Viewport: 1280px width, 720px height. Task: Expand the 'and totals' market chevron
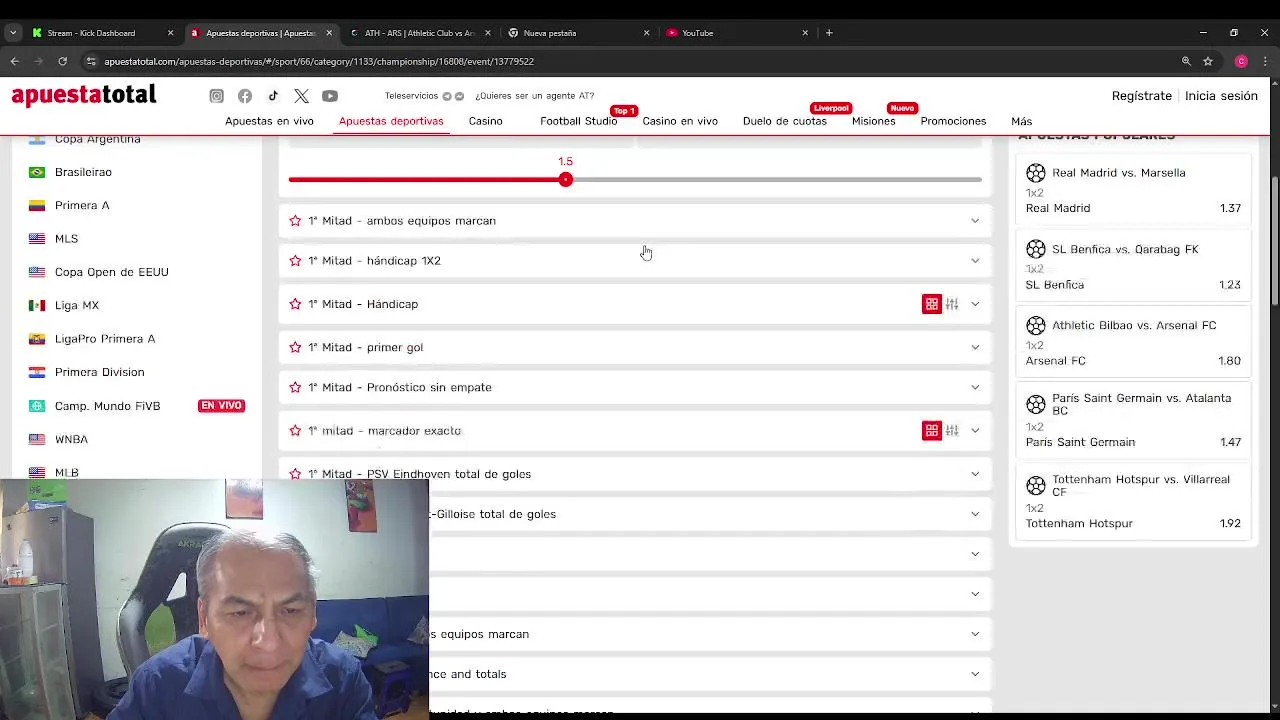point(975,674)
